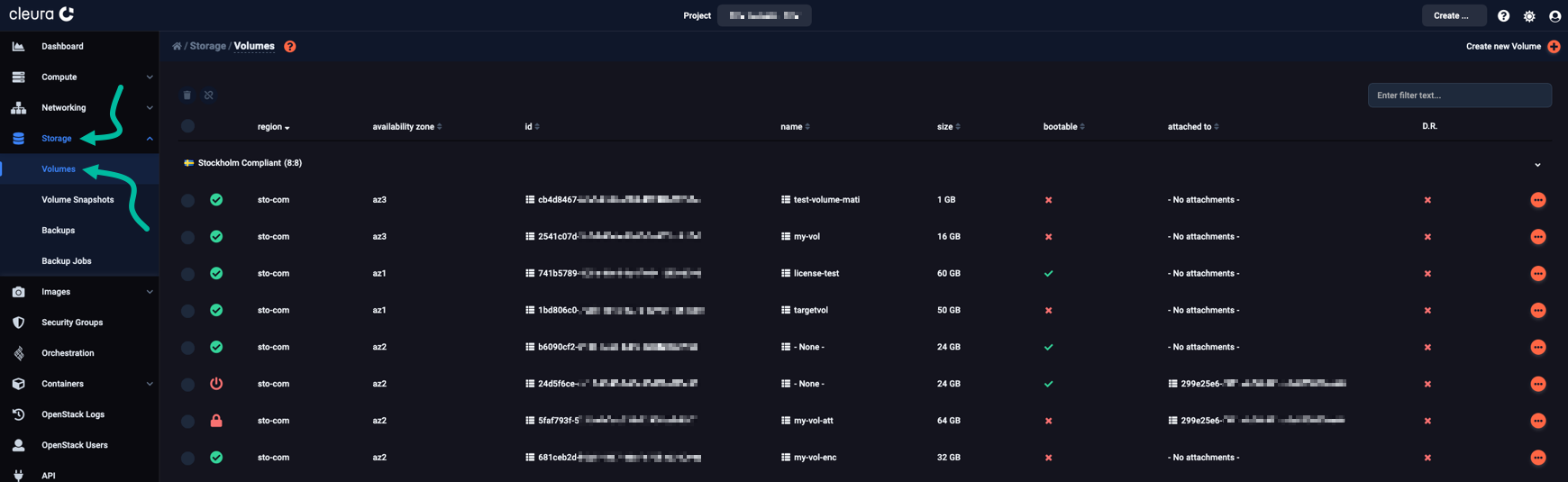1568x482 pixels.
Task: Select checkbox for volume 24d5f6ce row
Action: [x=187, y=385]
